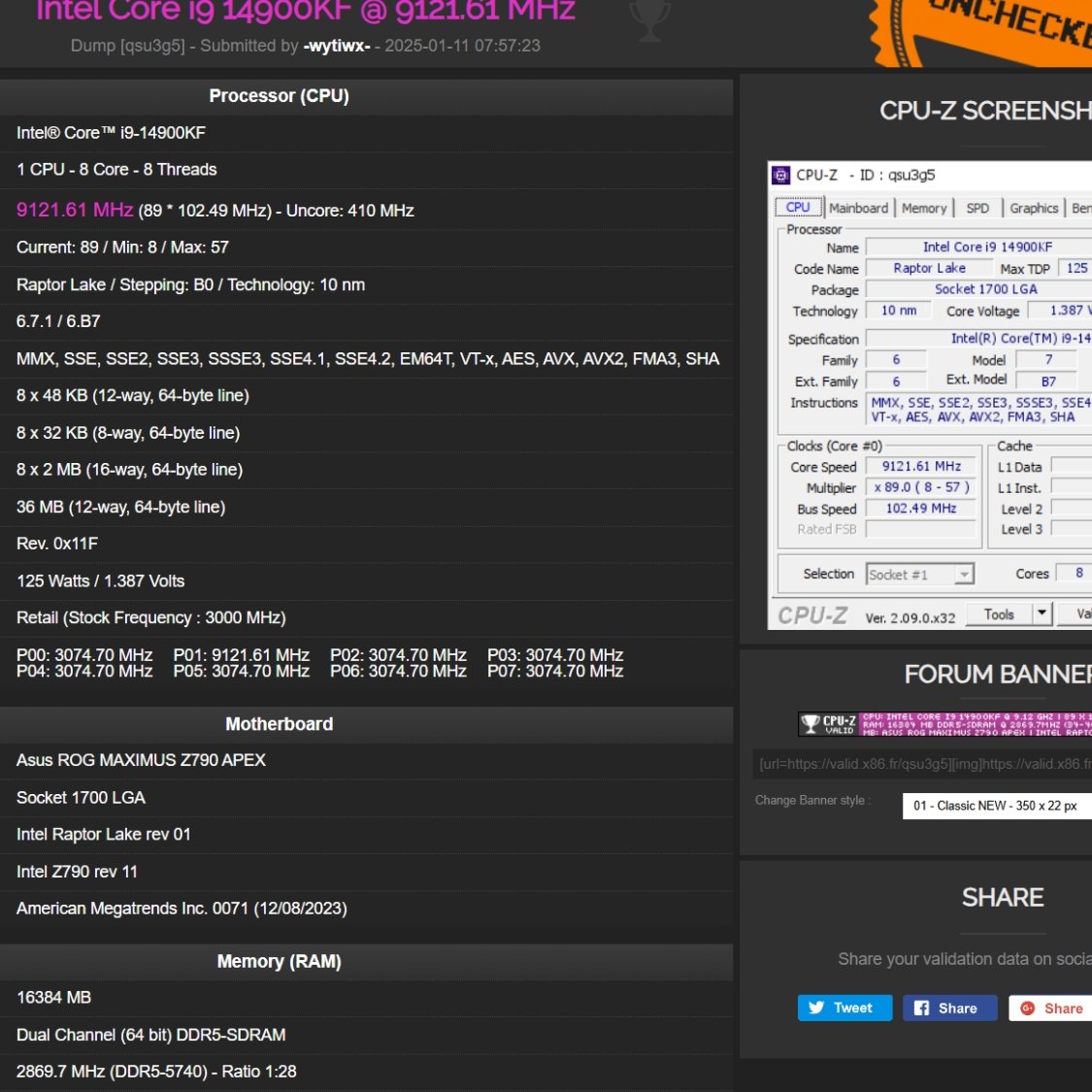The image size is (1092, 1092).
Task: Click the Intel® Core™ i9-14900KF row
Action: click(x=366, y=133)
